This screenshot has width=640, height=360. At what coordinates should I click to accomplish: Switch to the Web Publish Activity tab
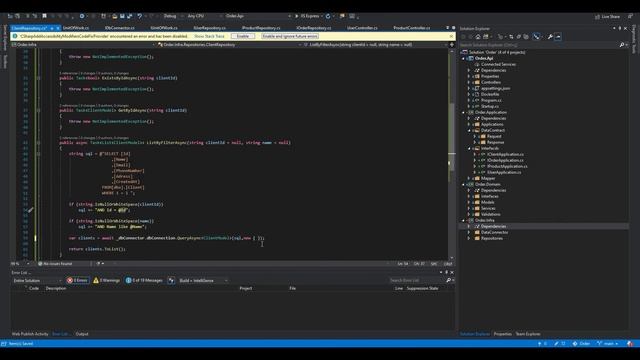(30, 334)
